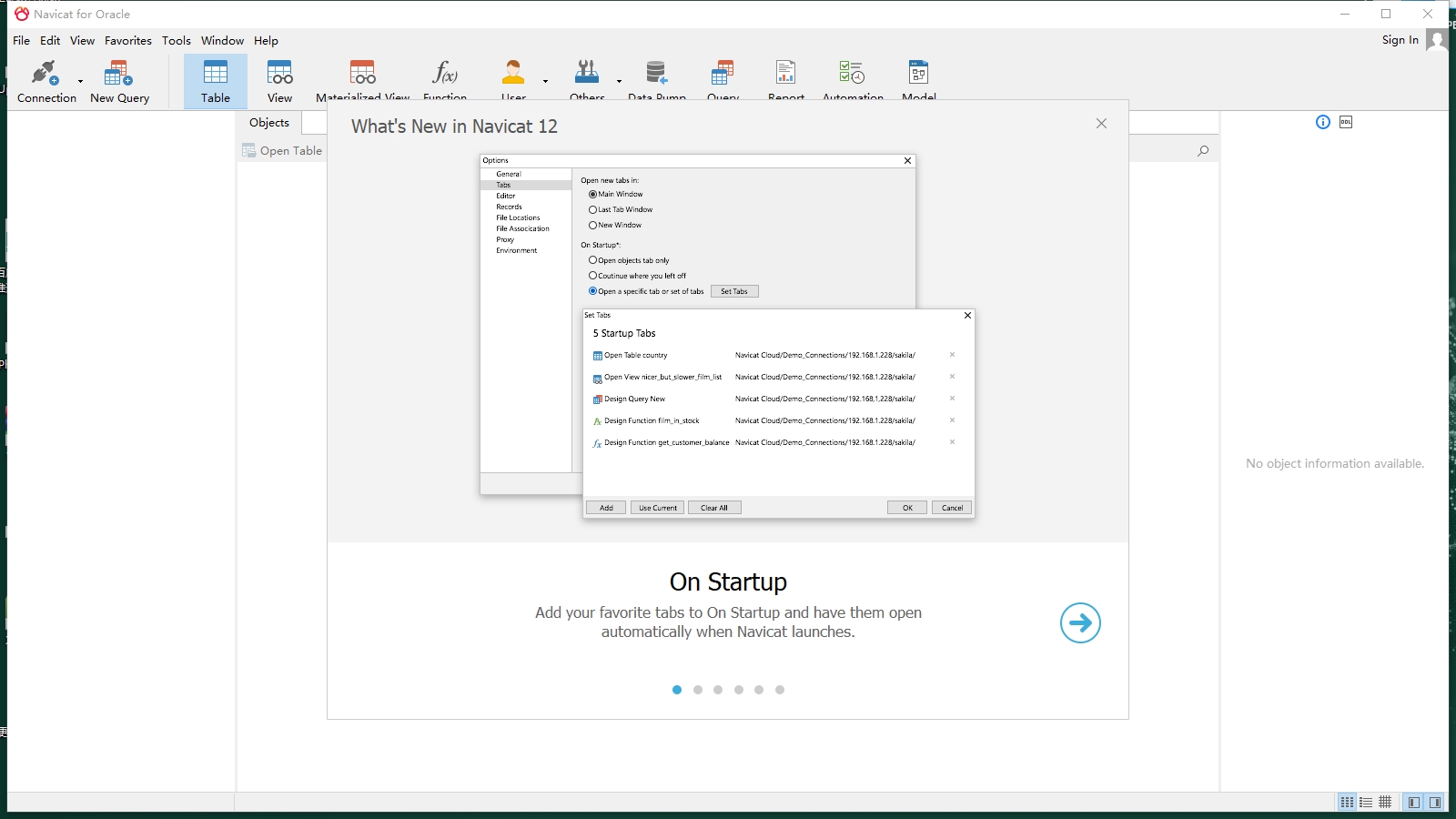
Task: Go to next What's New slide arrow
Action: click(1080, 622)
